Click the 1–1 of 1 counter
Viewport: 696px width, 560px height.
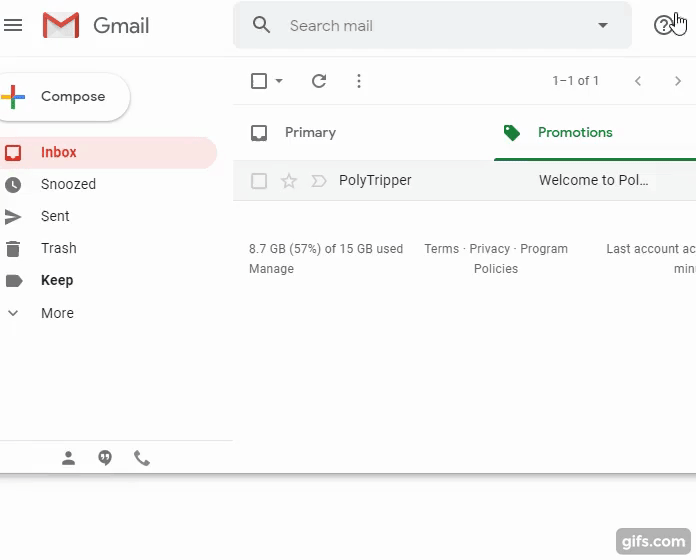tap(575, 81)
